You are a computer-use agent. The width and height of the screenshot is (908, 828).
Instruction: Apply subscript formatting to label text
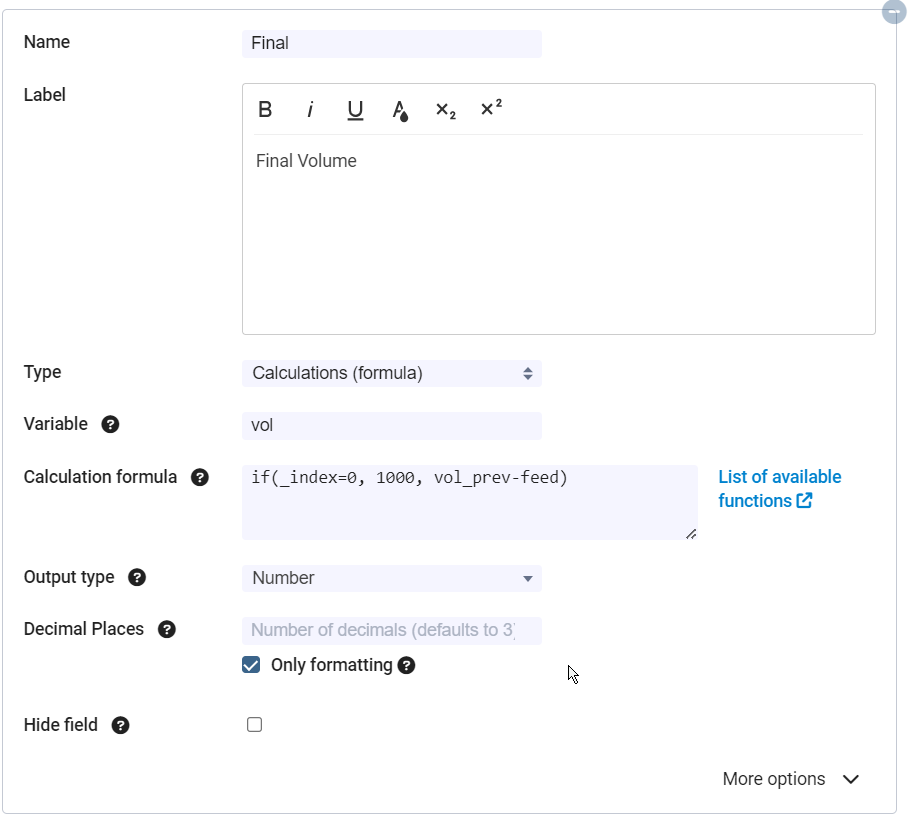coord(445,110)
